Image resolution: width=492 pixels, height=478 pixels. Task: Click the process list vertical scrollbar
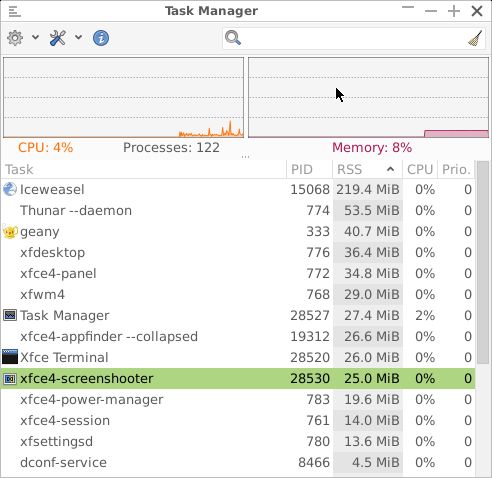tap(483, 262)
